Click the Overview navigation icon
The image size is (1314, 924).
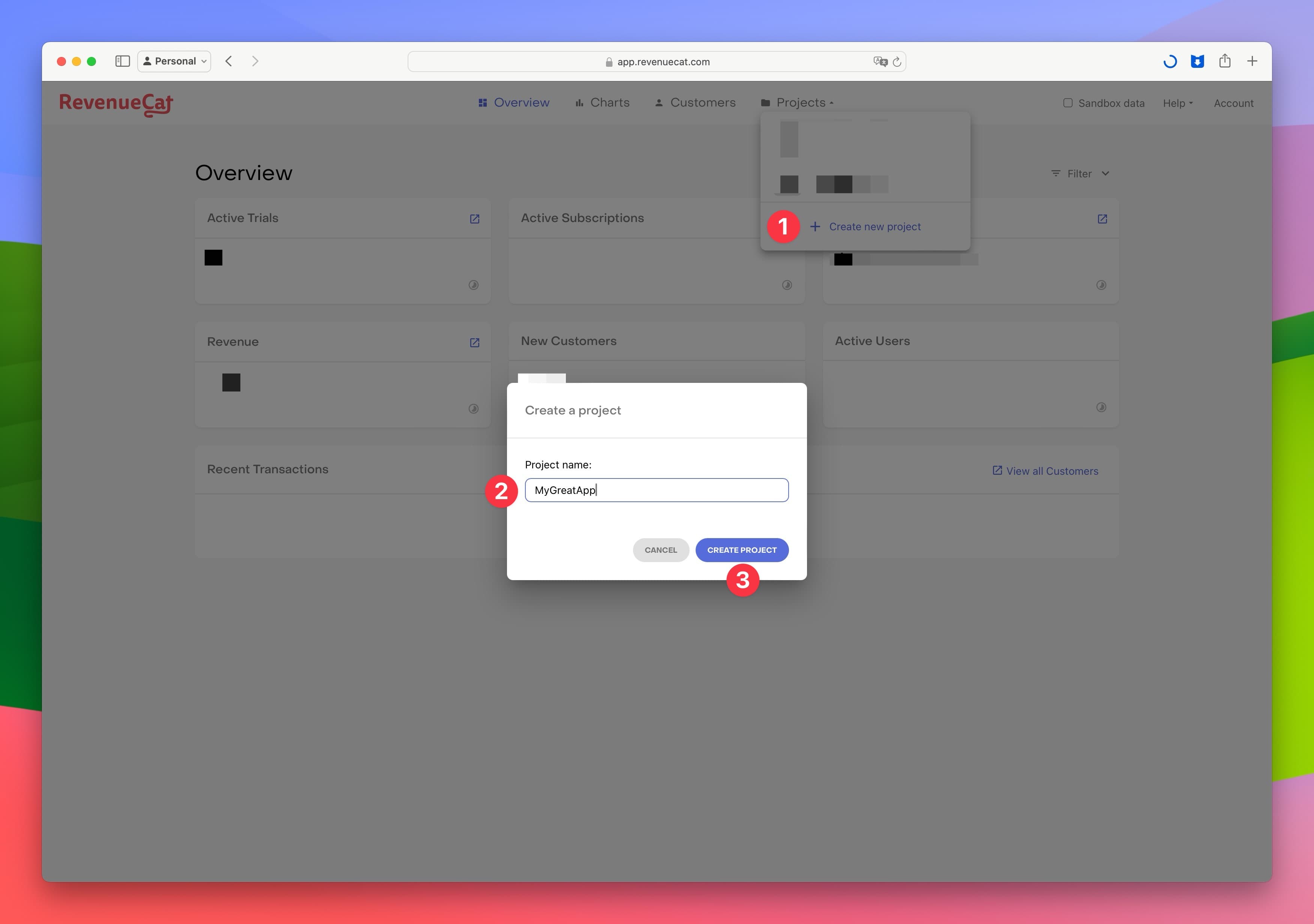click(484, 102)
